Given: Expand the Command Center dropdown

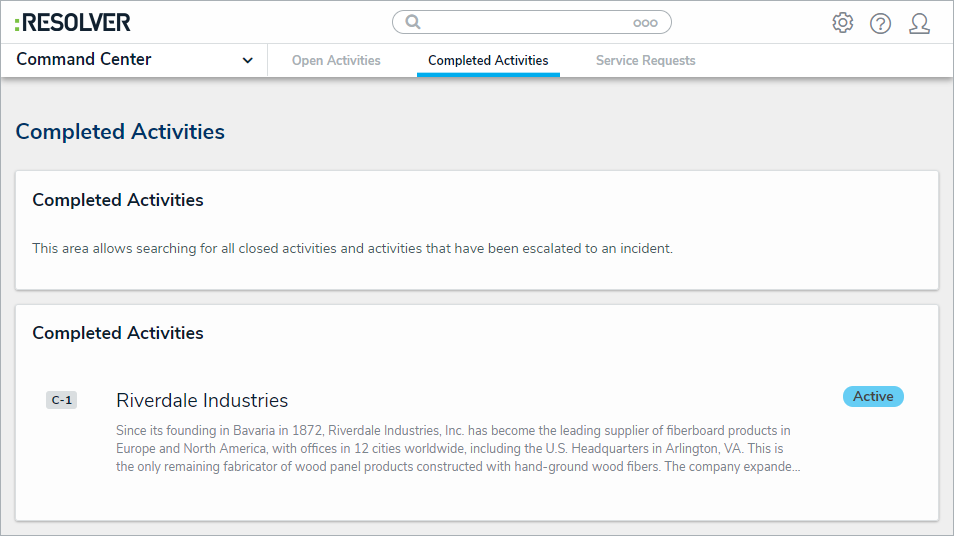Looking at the screenshot, I should point(84,59).
